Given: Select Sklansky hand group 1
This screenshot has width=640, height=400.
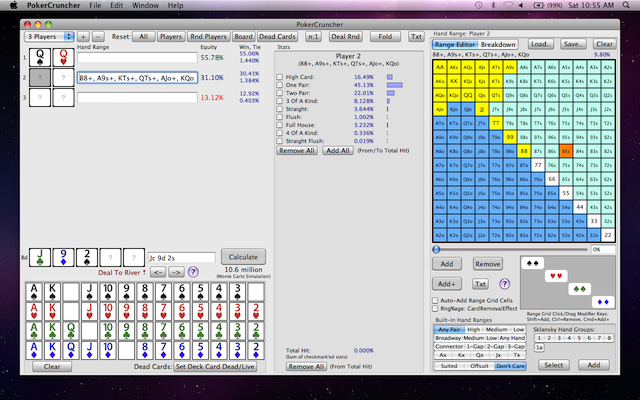Looking at the screenshot, I should tap(539, 338).
